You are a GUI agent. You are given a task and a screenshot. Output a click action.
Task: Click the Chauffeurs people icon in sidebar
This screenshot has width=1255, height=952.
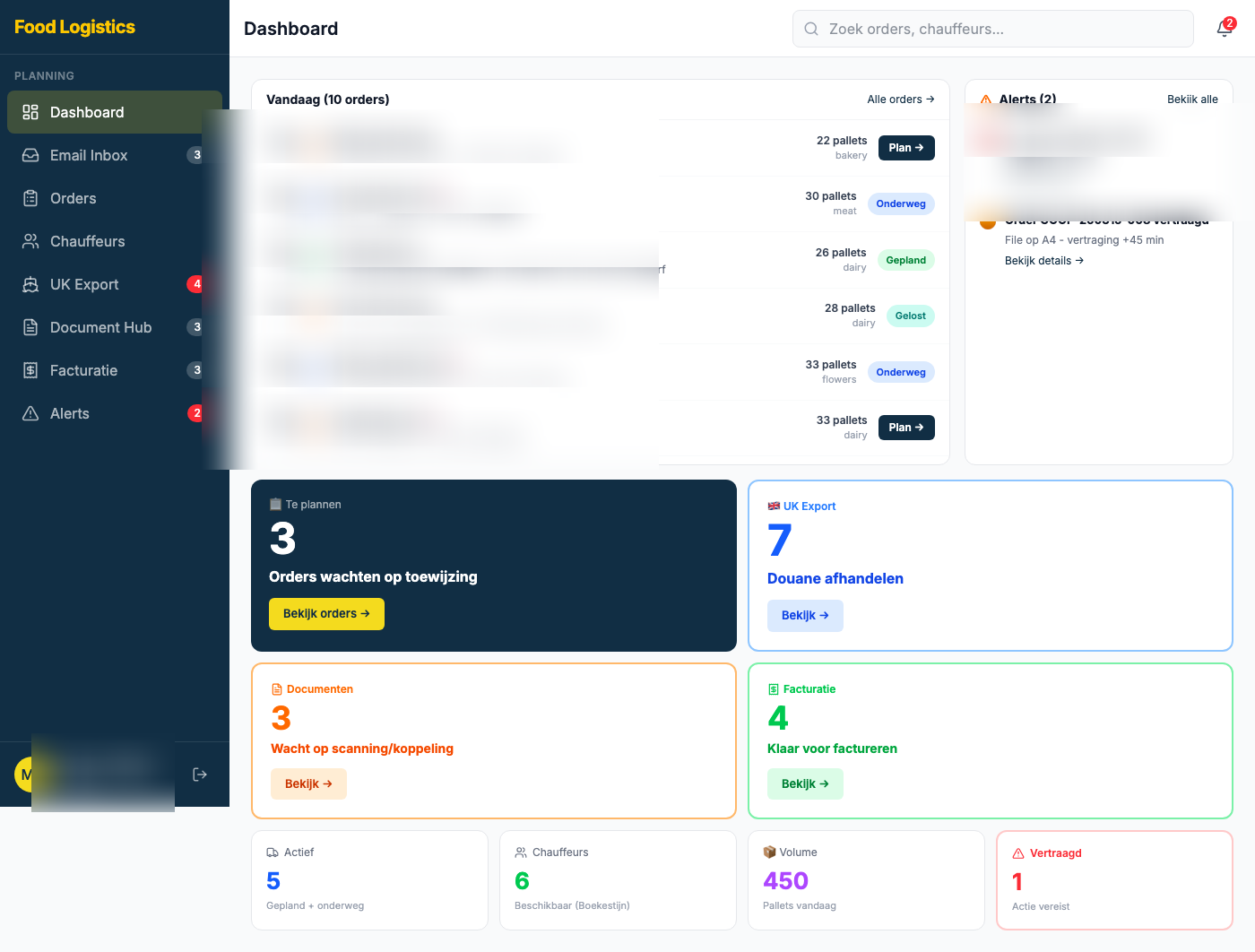pyautogui.click(x=30, y=241)
